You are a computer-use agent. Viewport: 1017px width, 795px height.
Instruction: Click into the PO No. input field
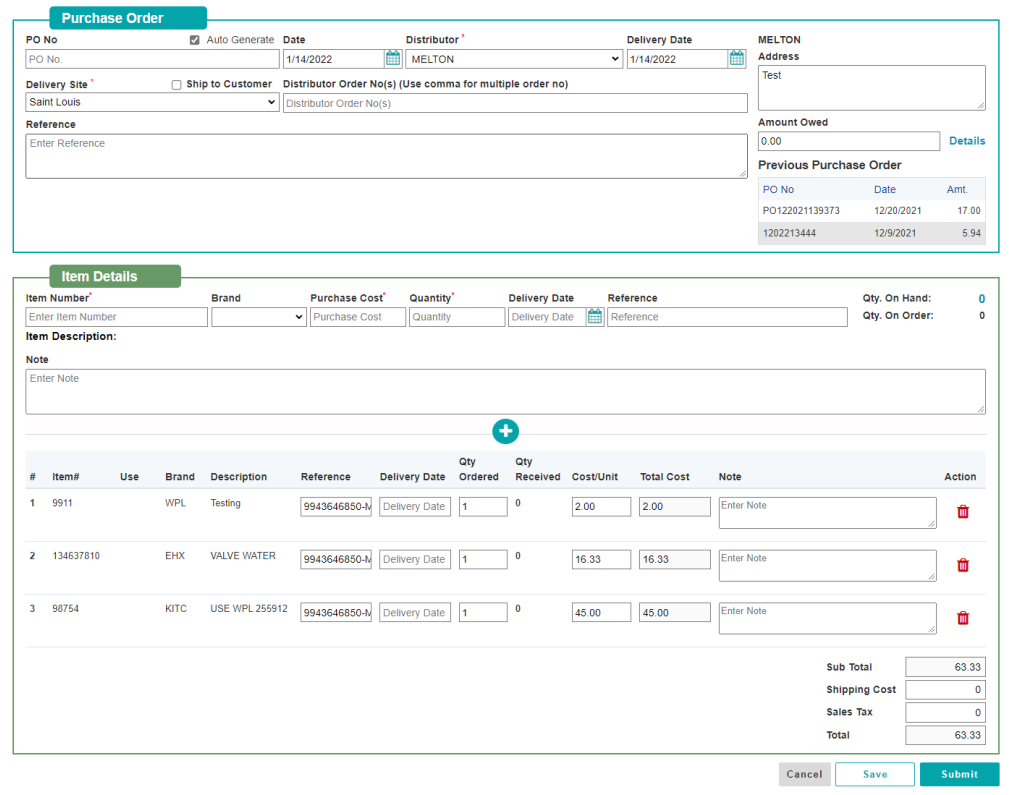152,59
